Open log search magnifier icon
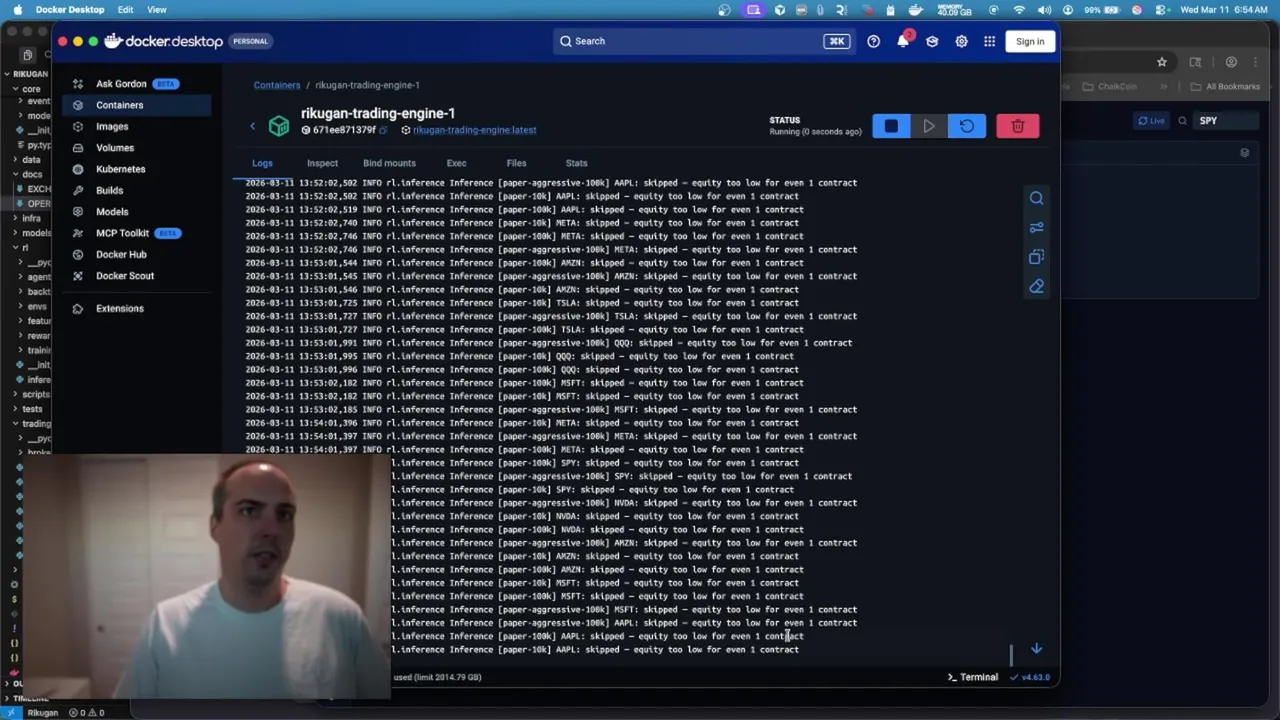 (x=1037, y=198)
